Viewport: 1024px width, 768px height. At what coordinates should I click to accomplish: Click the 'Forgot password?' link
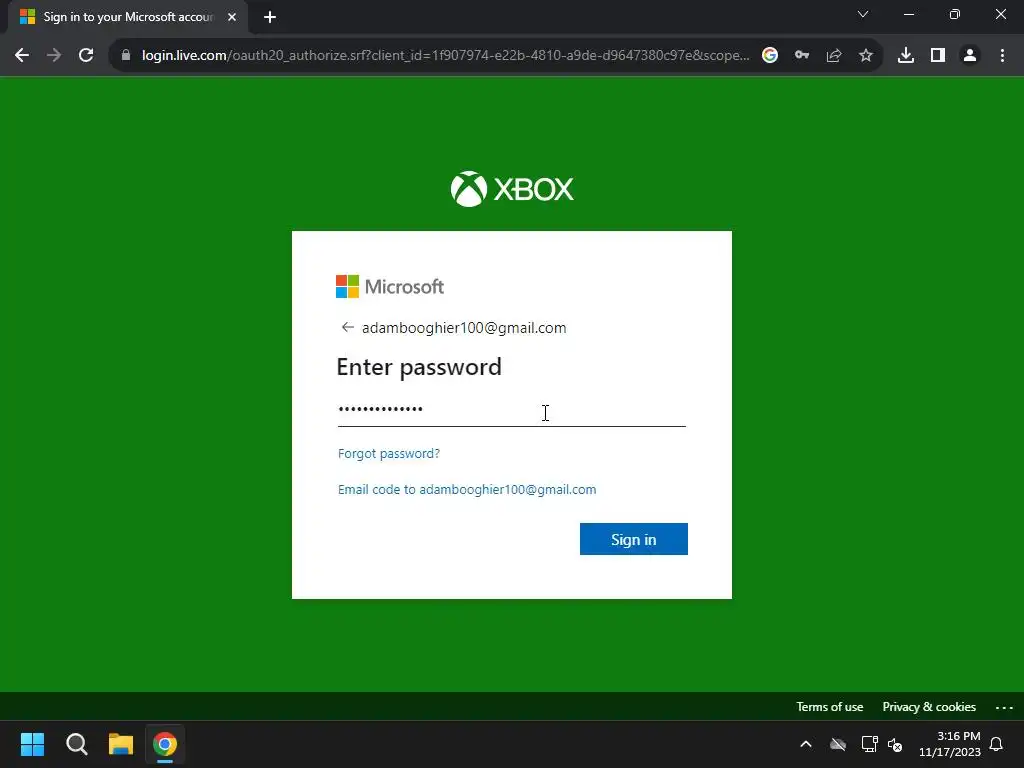pos(389,453)
